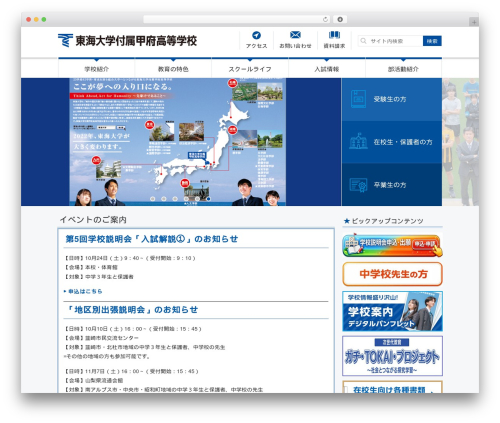Open the 受験生の方 panel link

point(392,99)
